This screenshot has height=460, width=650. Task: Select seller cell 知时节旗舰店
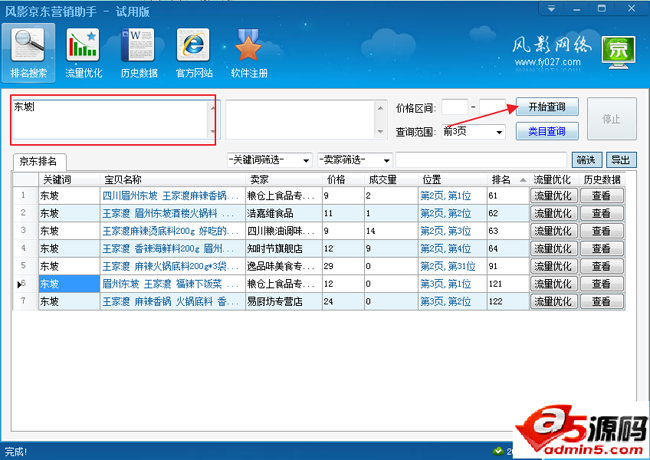pos(284,249)
